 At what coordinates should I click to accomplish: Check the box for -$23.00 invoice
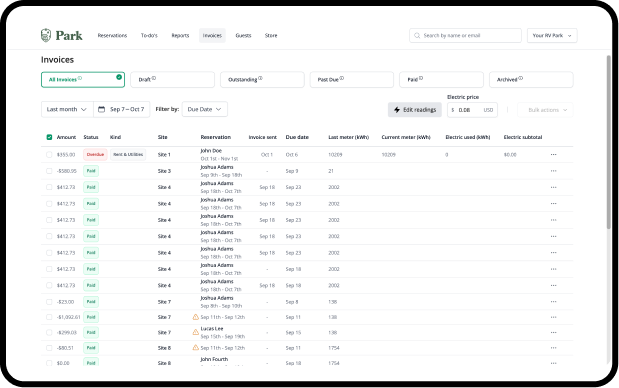coord(49,302)
